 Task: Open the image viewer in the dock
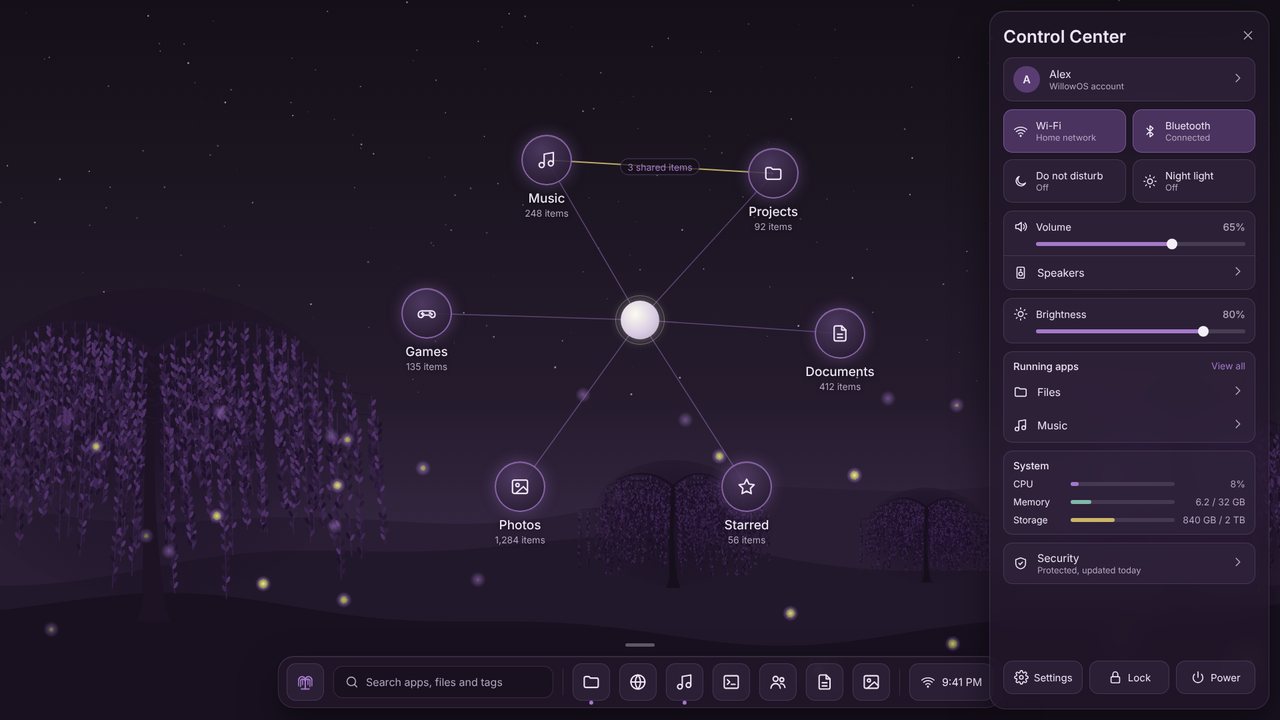(871, 682)
